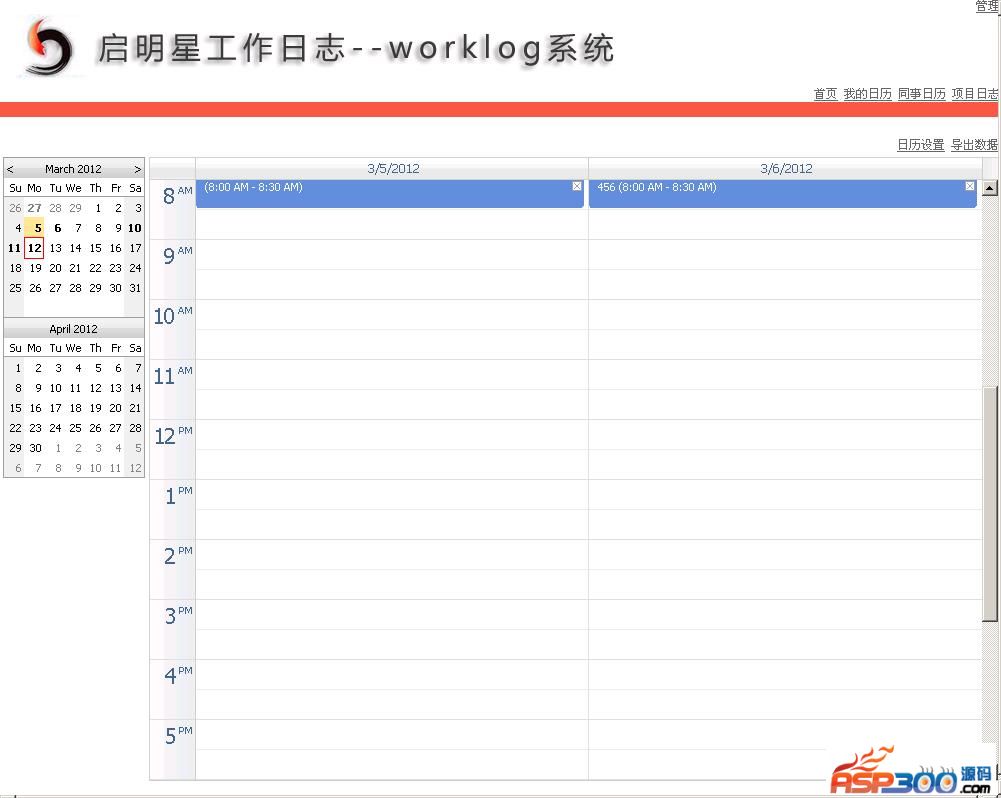Go to next month in mini calendar
Image resolution: width=1001 pixels, height=798 pixels.
click(x=137, y=169)
